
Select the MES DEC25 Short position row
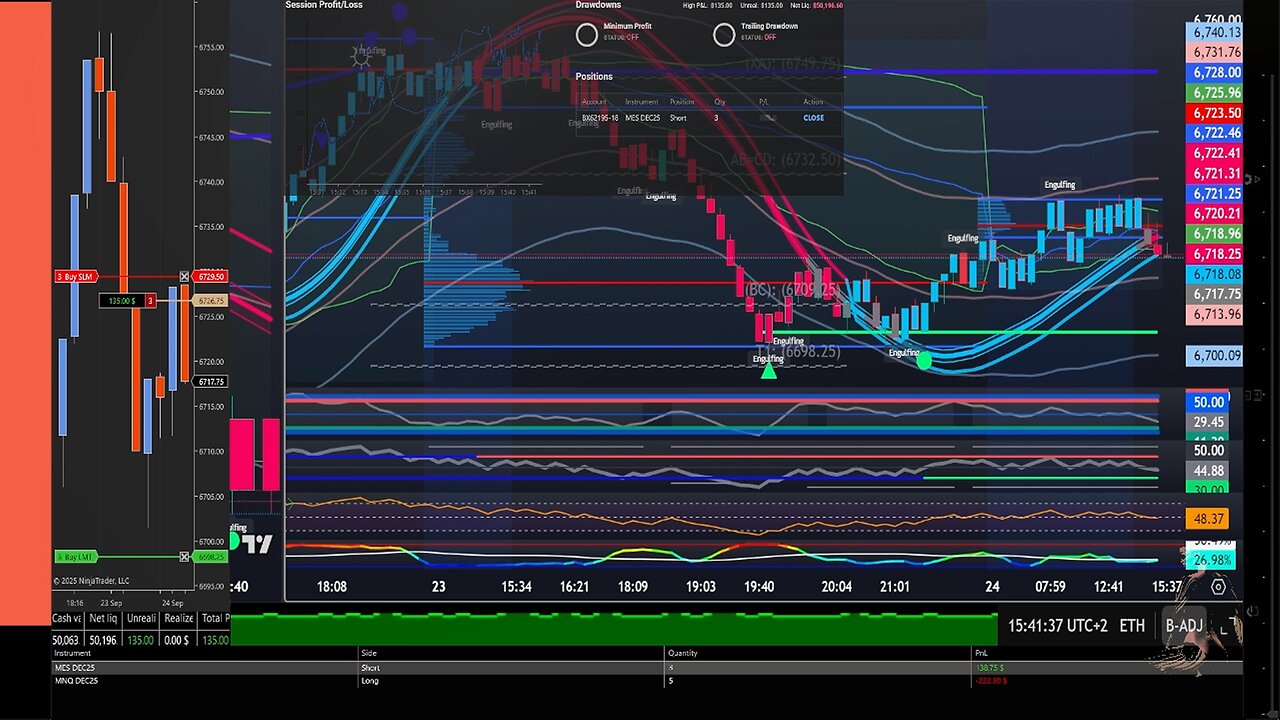(x=646, y=667)
